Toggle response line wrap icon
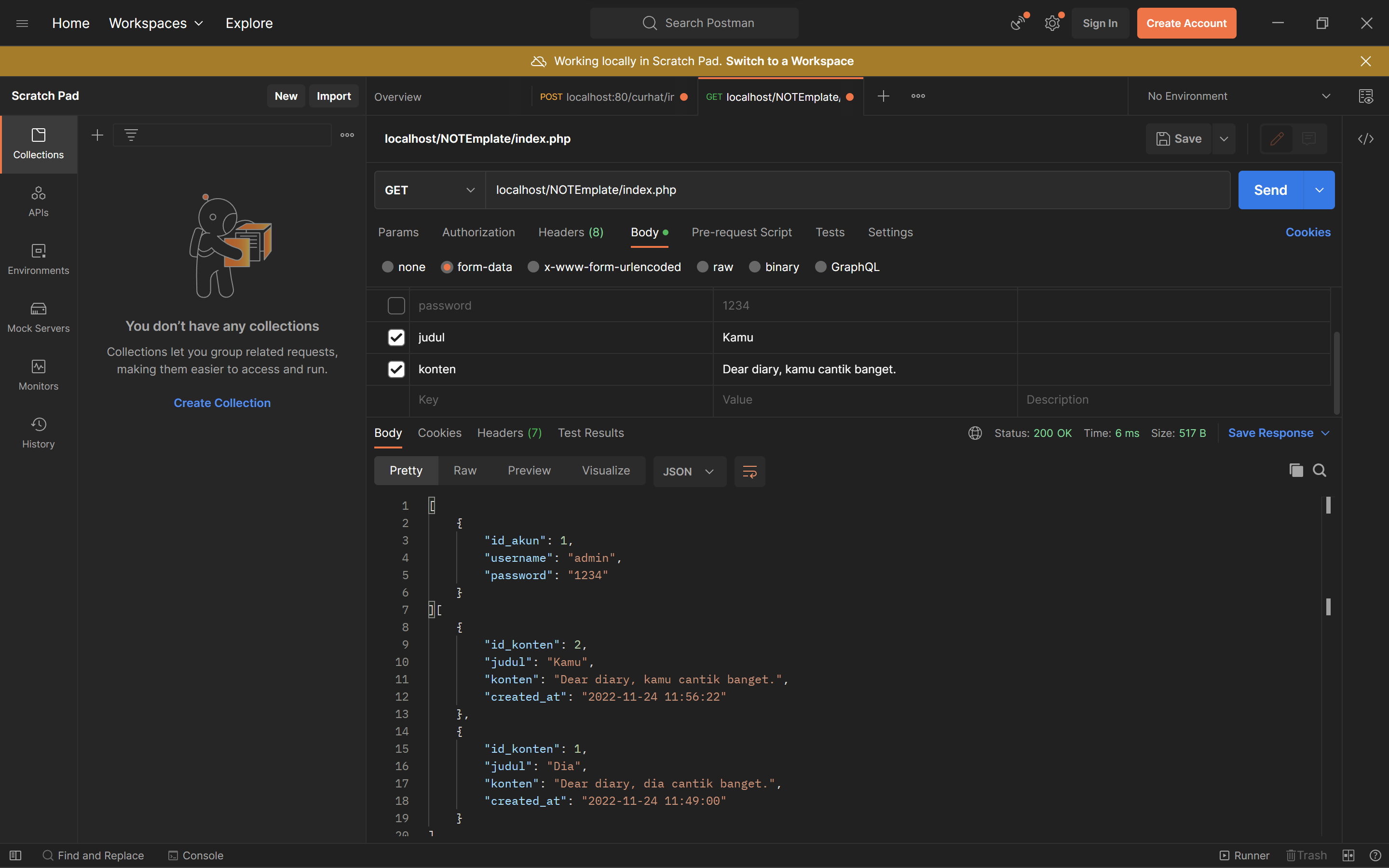 tap(749, 471)
